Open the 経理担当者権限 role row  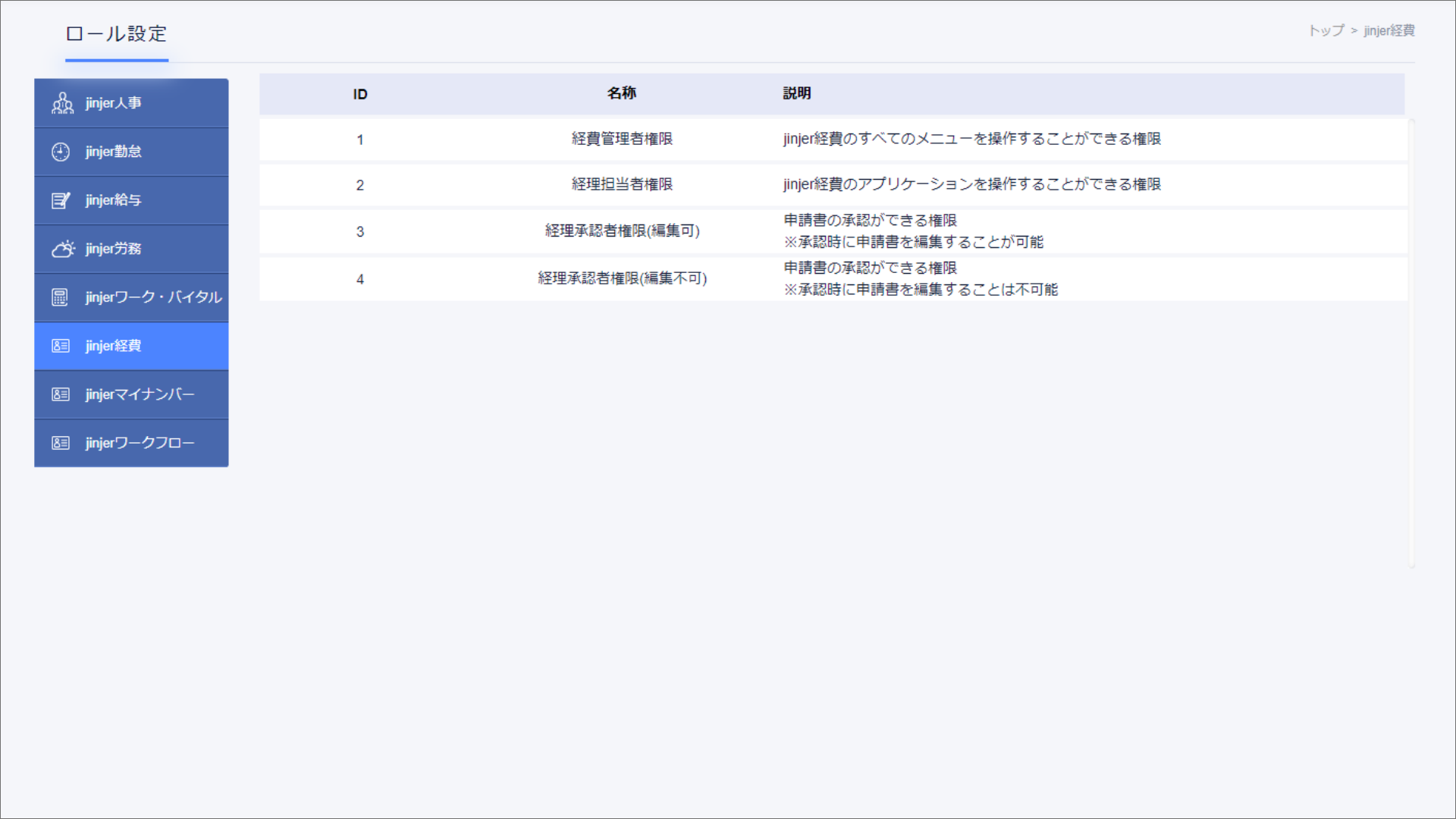[x=622, y=184]
